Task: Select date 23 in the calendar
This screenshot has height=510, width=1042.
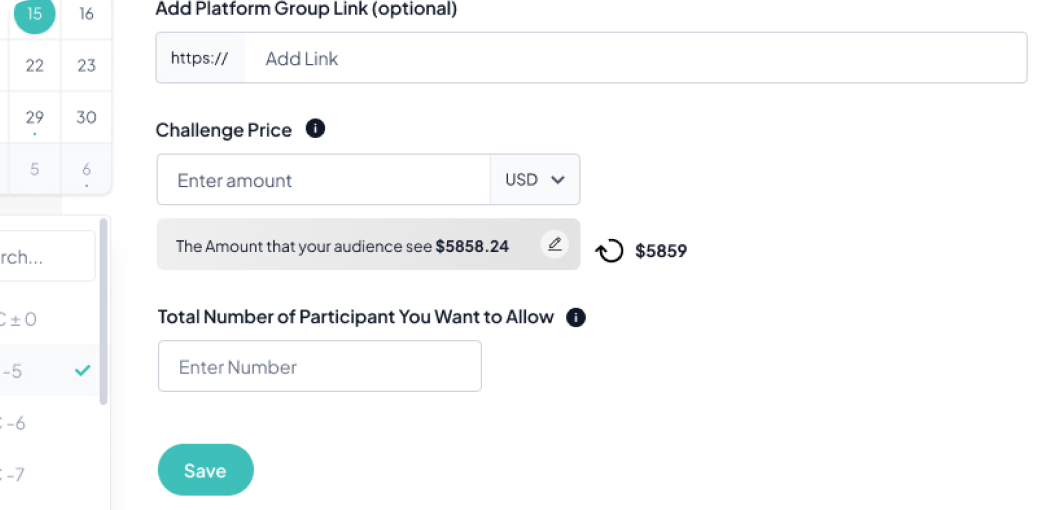Action: click(x=86, y=65)
